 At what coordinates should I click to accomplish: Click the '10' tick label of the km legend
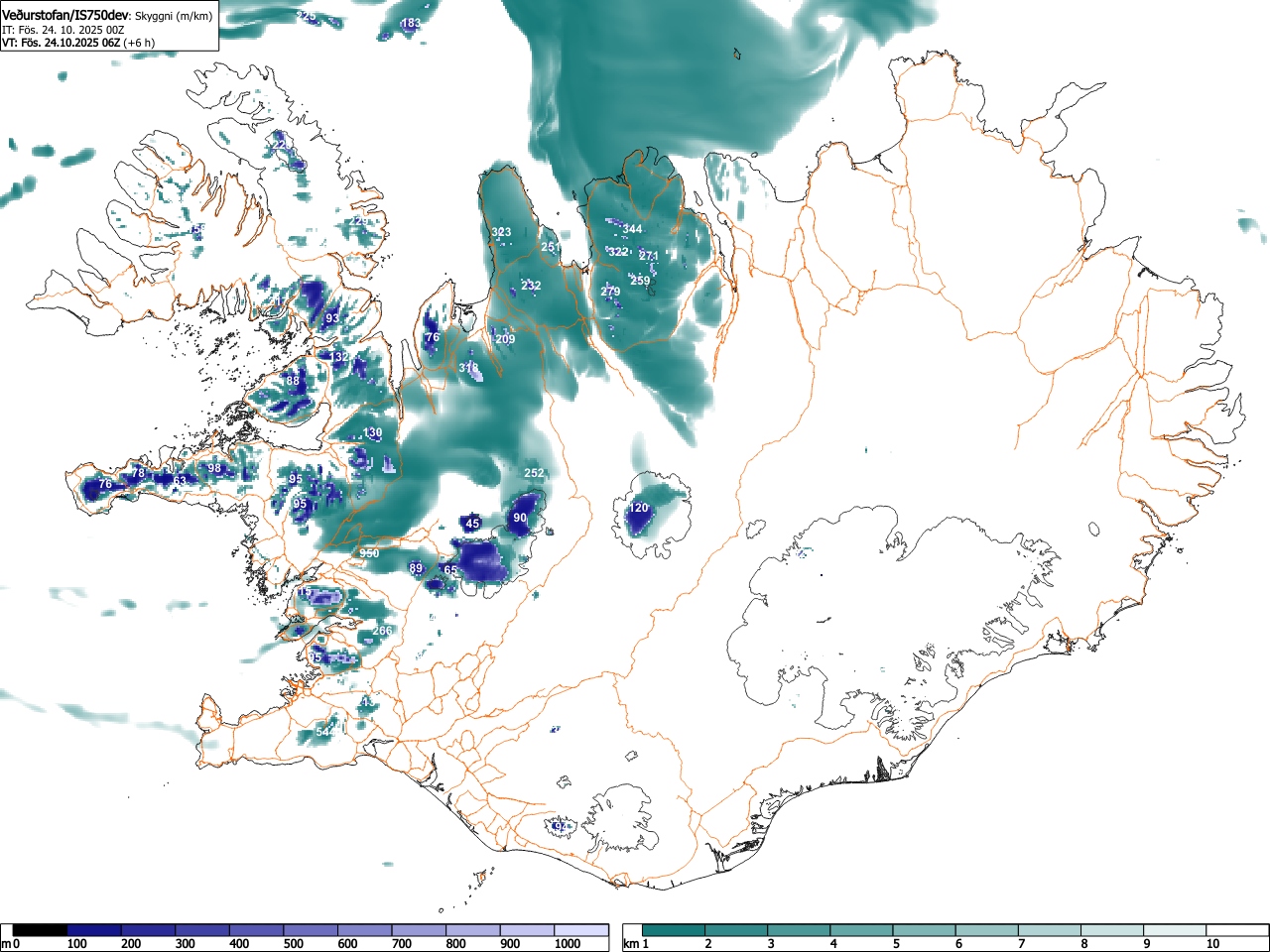click(x=1212, y=944)
